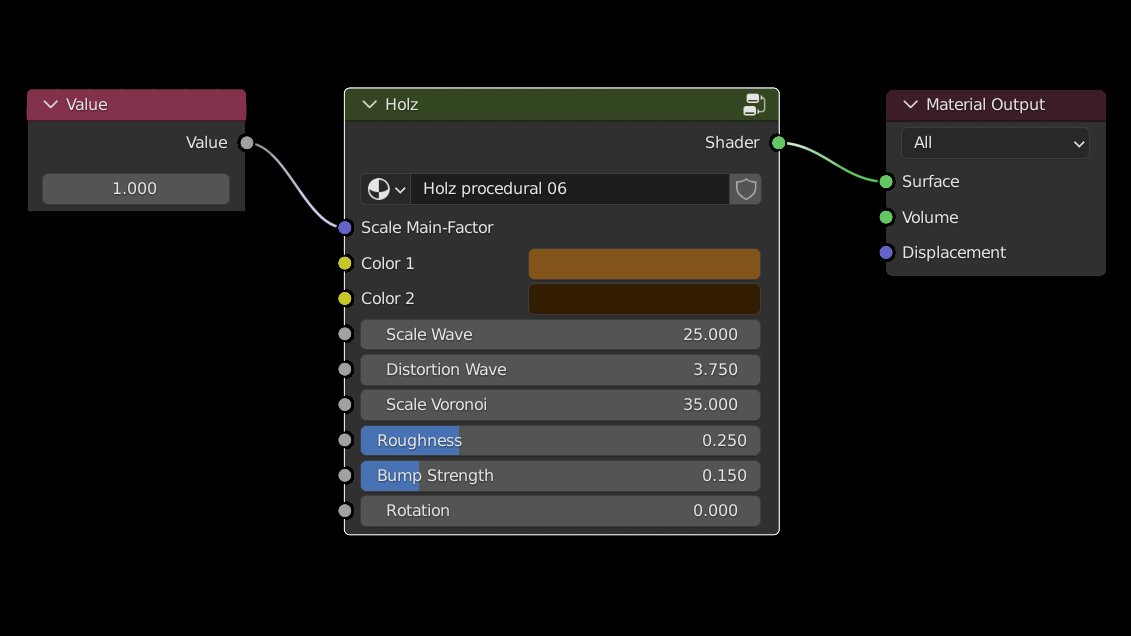This screenshot has width=1131, height=636.
Task: Click the Rotation value field
Action: coord(560,511)
